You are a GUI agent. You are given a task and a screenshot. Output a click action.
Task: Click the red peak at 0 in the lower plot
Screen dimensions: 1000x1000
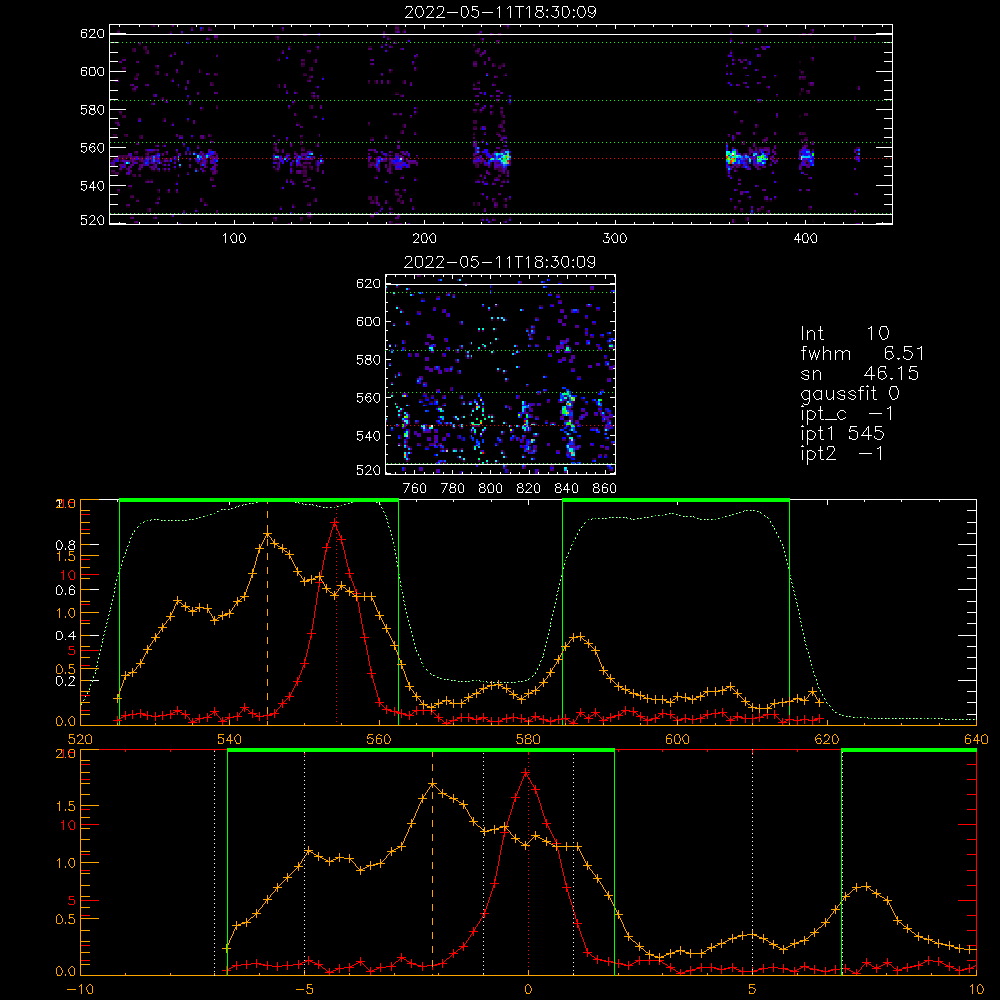(526, 773)
